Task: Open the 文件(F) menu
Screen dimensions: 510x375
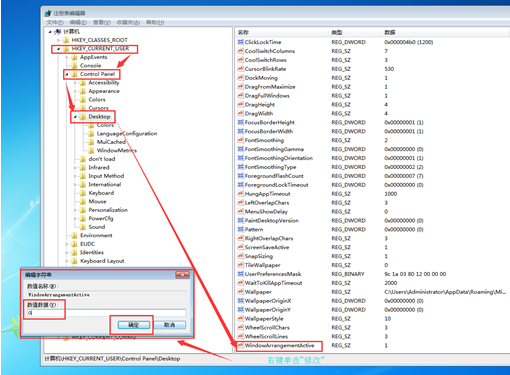Action: [x=55, y=22]
